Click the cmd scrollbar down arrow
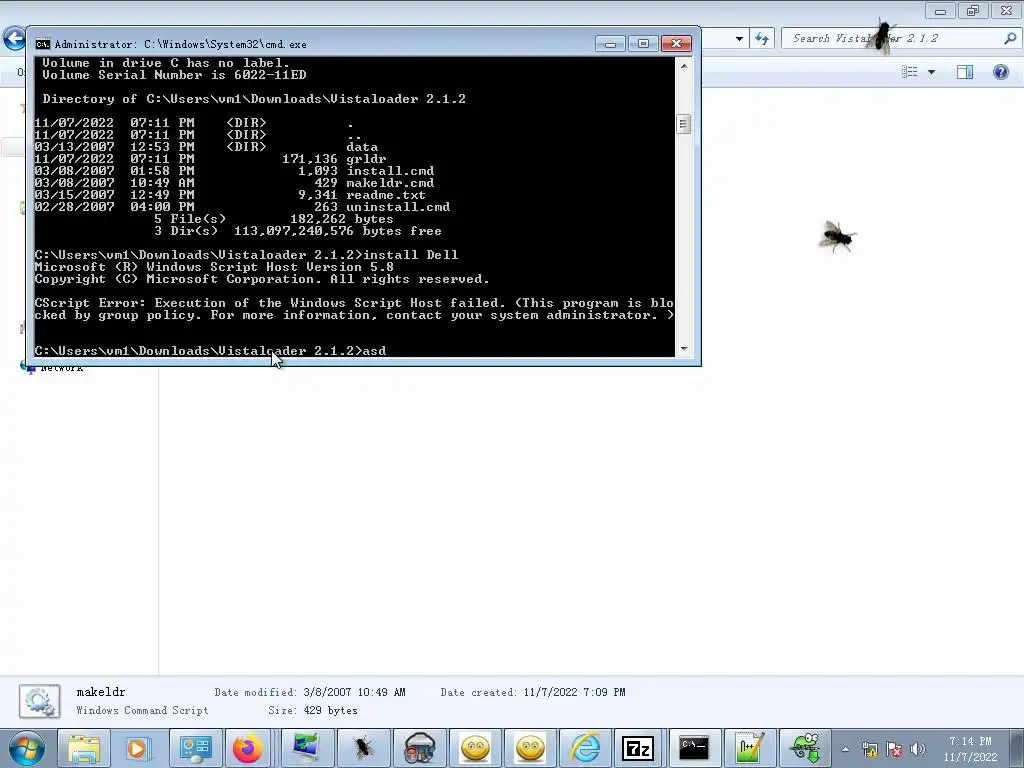Image resolution: width=1024 pixels, height=768 pixels. [x=684, y=349]
